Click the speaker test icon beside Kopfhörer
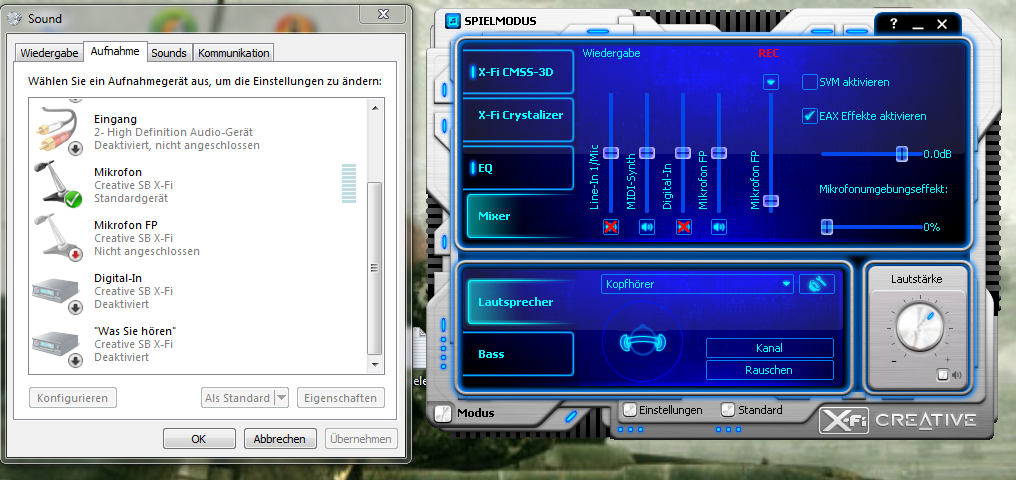The height and width of the screenshot is (480, 1016). click(x=817, y=284)
